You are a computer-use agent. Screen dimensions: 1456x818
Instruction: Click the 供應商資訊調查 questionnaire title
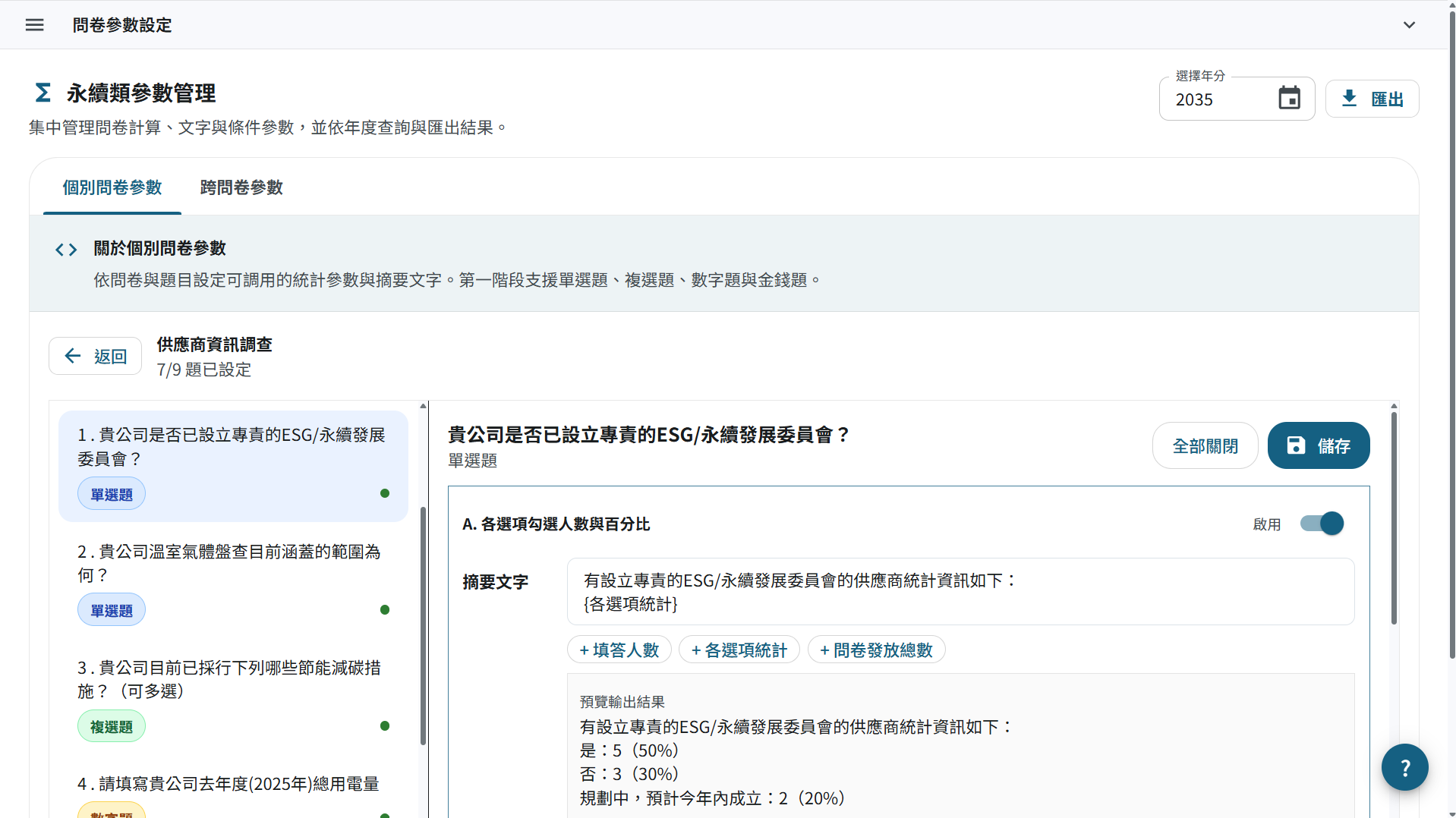point(214,345)
